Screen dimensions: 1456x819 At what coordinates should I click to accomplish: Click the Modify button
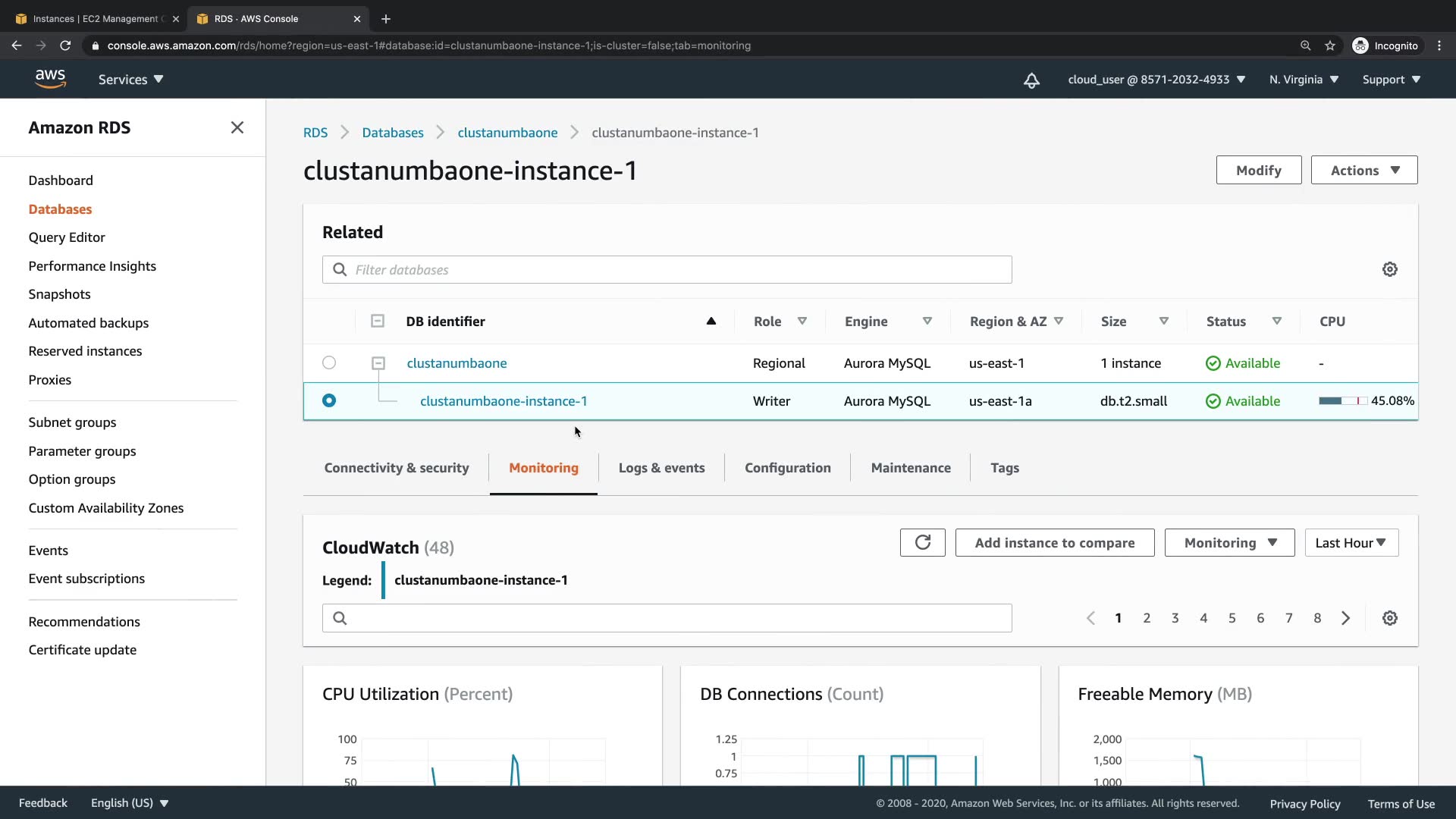pos(1258,170)
